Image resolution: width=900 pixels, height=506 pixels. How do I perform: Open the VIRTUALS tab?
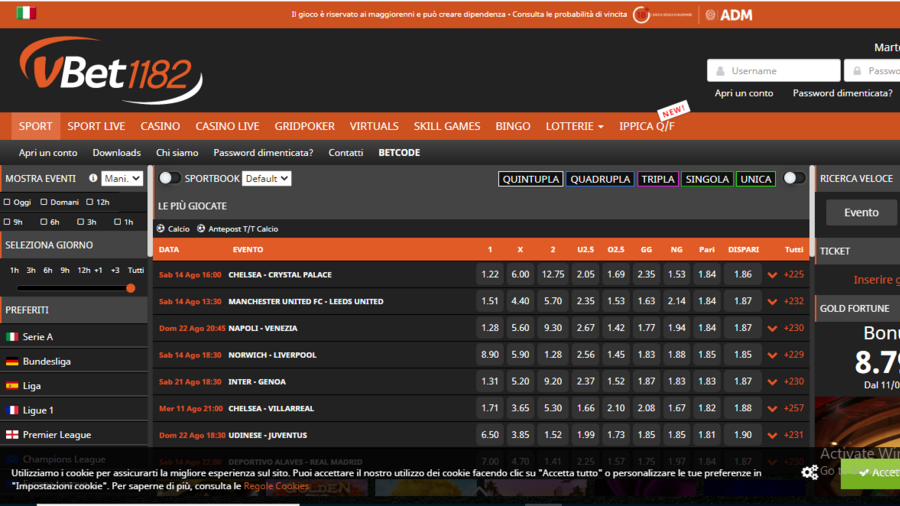coord(374,126)
